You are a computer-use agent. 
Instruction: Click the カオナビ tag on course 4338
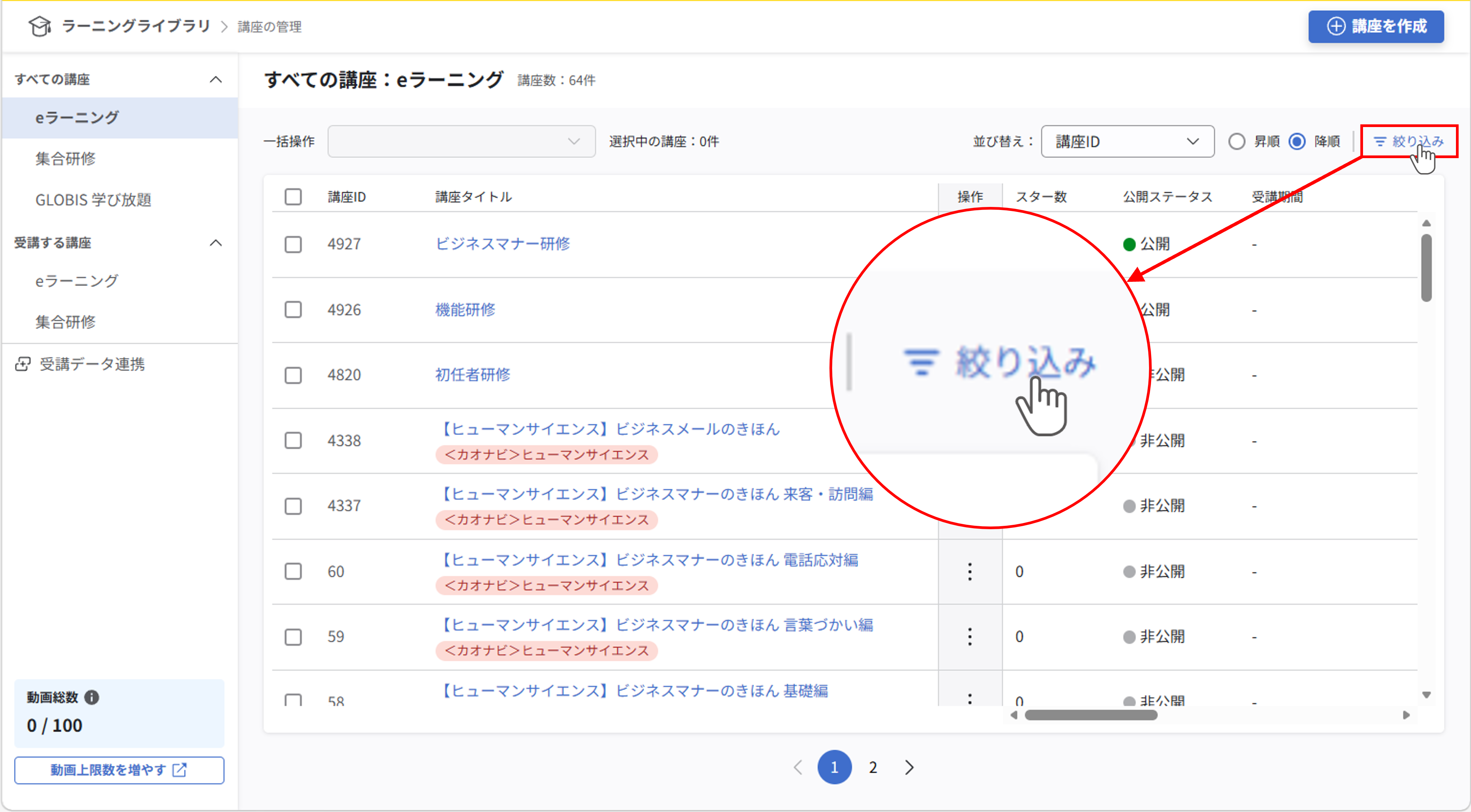pyautogui.click(x=547, y=455)
